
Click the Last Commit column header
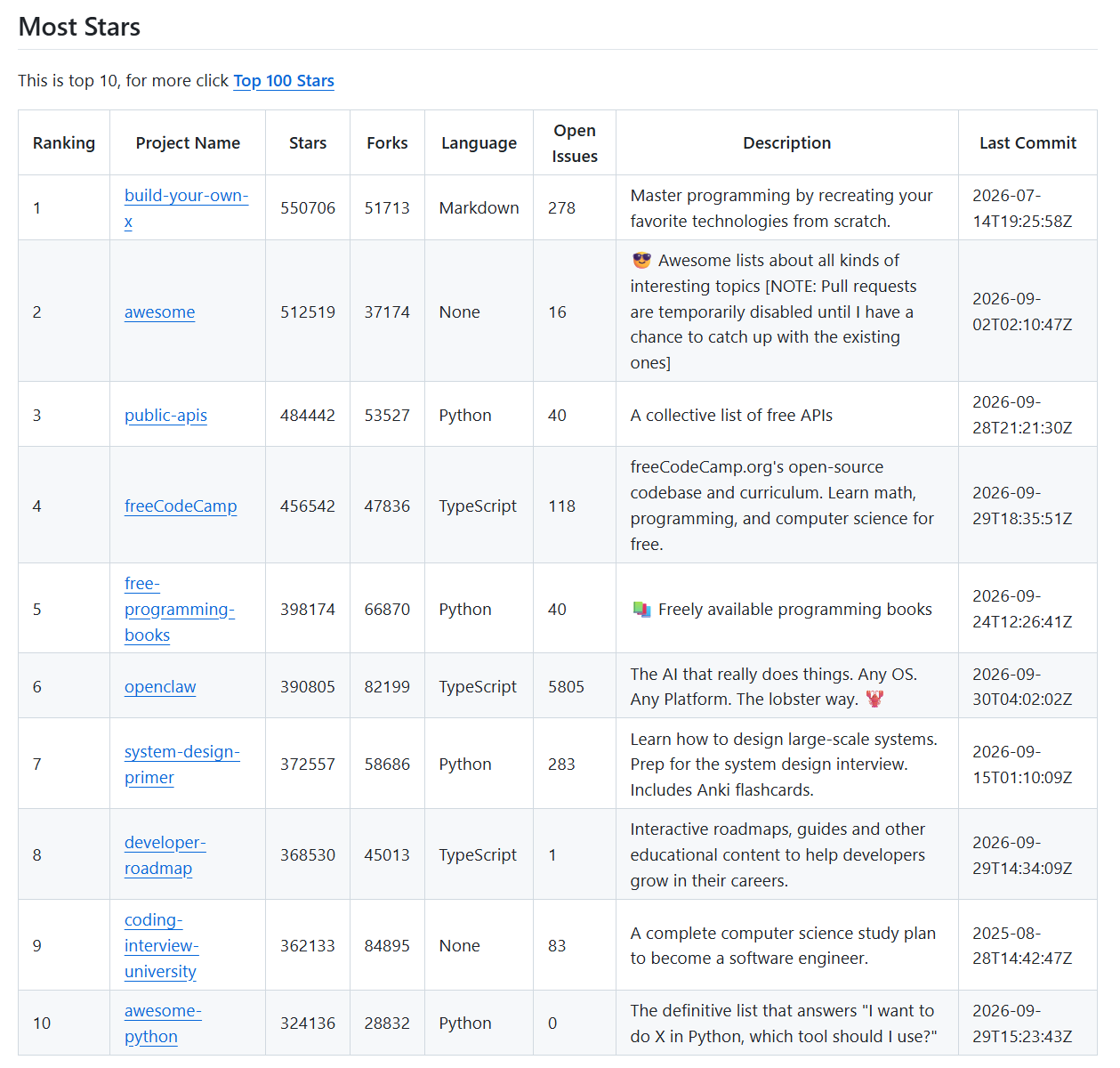click(x=1027, y=143)
